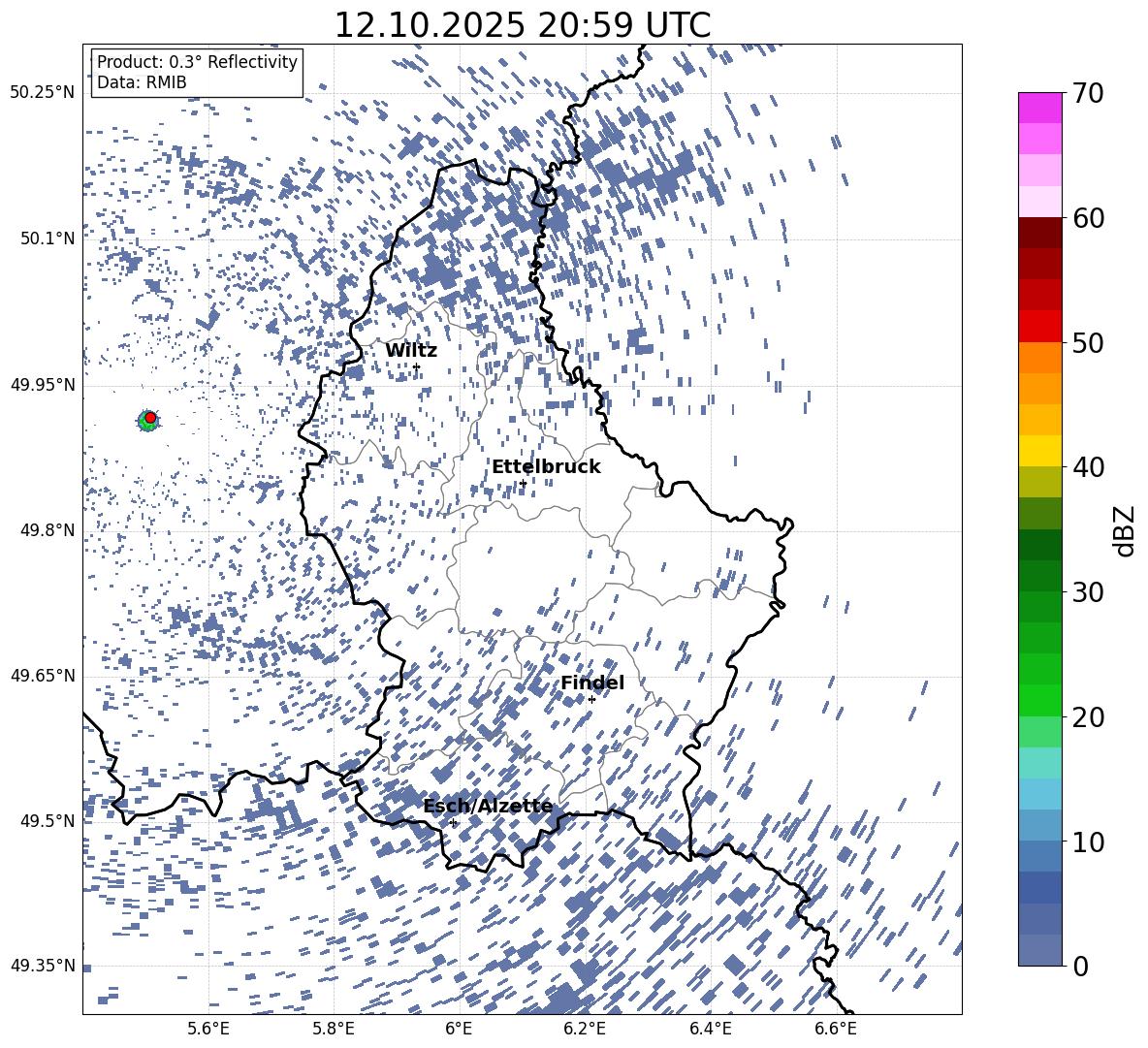Click the 6.6°E longitude label

pyautogui.click(x=836, y=1029)
